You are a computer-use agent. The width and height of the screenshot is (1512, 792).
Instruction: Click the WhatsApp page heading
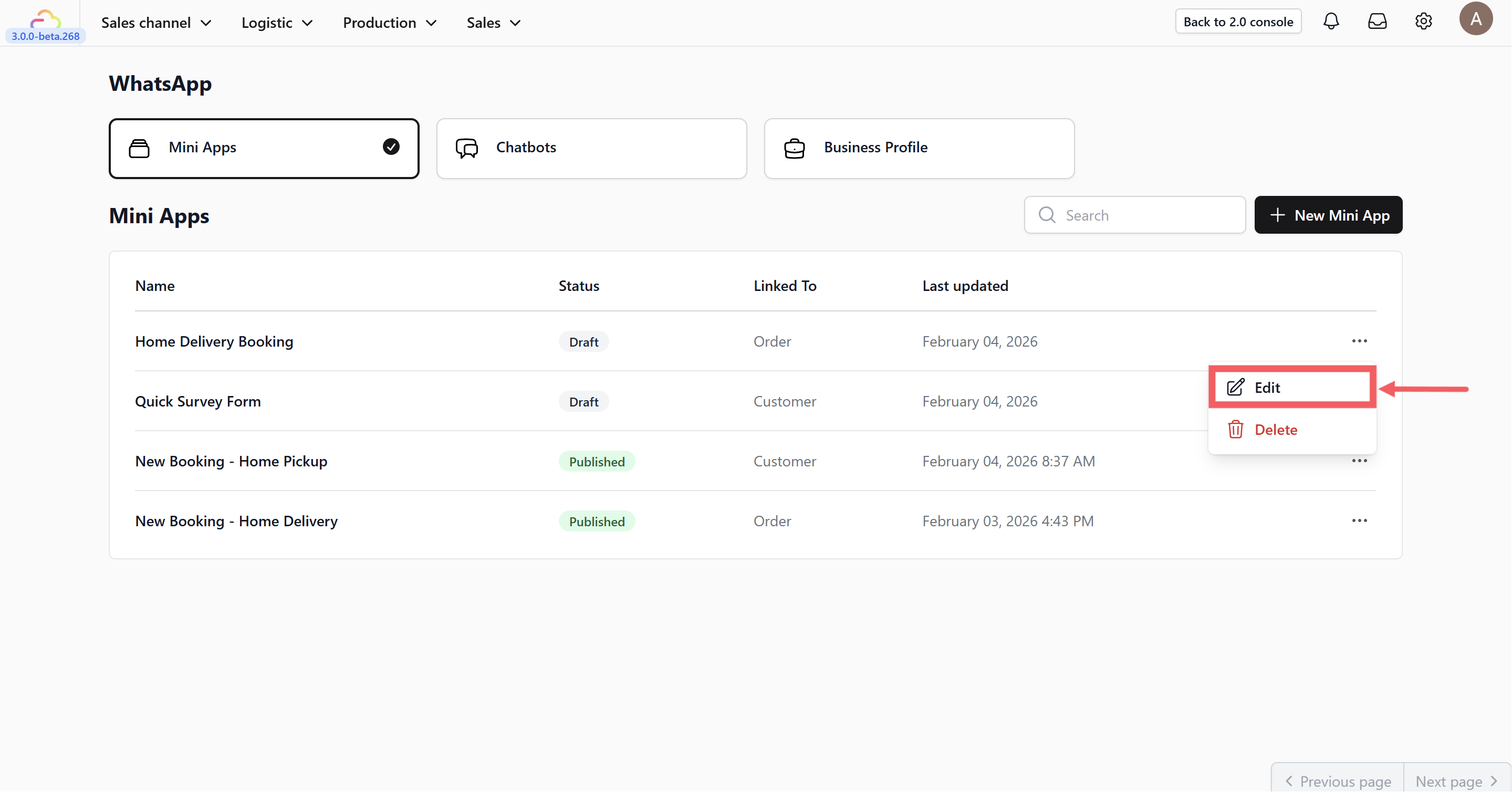click(160, 84)
